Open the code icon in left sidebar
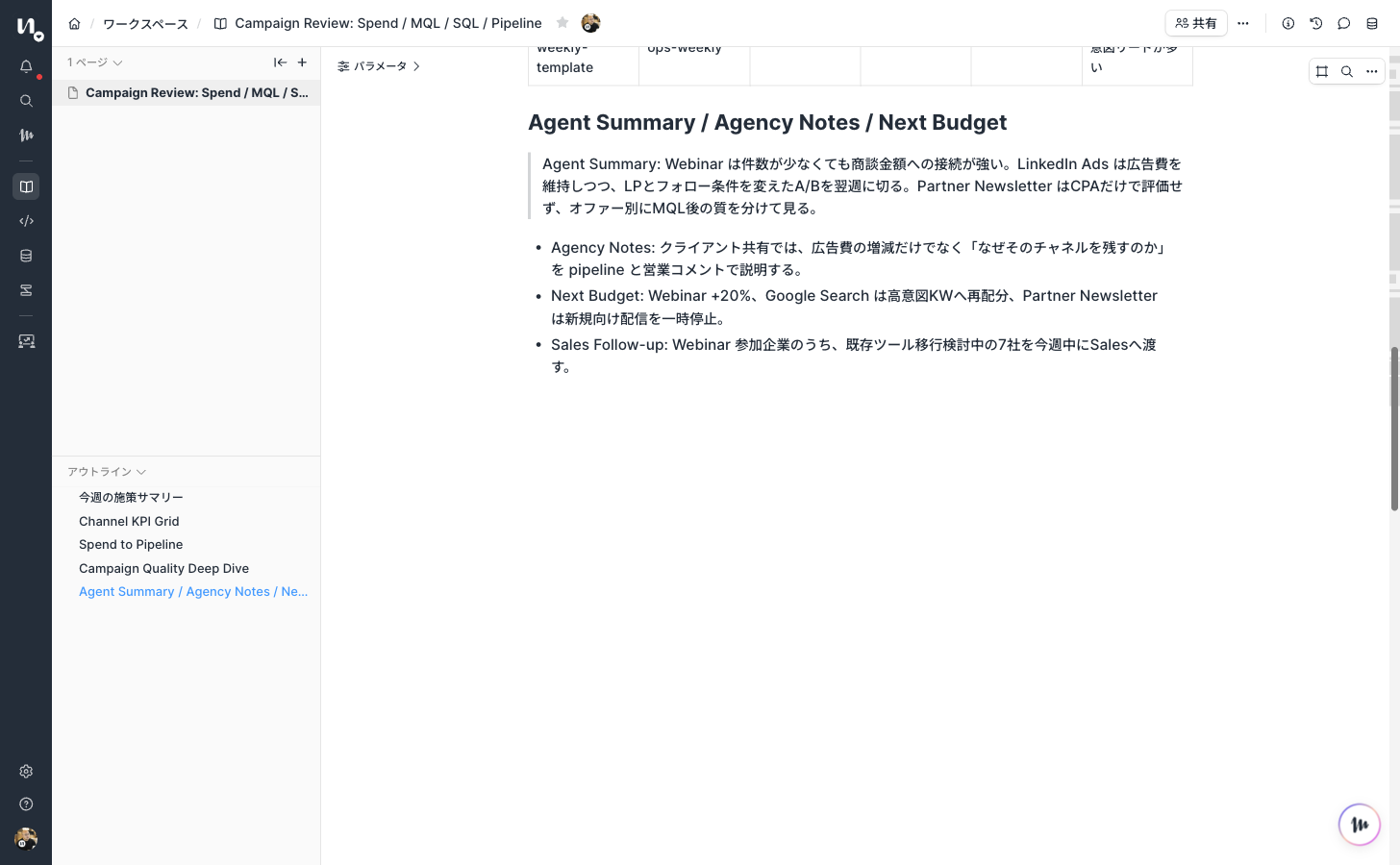 26,221
